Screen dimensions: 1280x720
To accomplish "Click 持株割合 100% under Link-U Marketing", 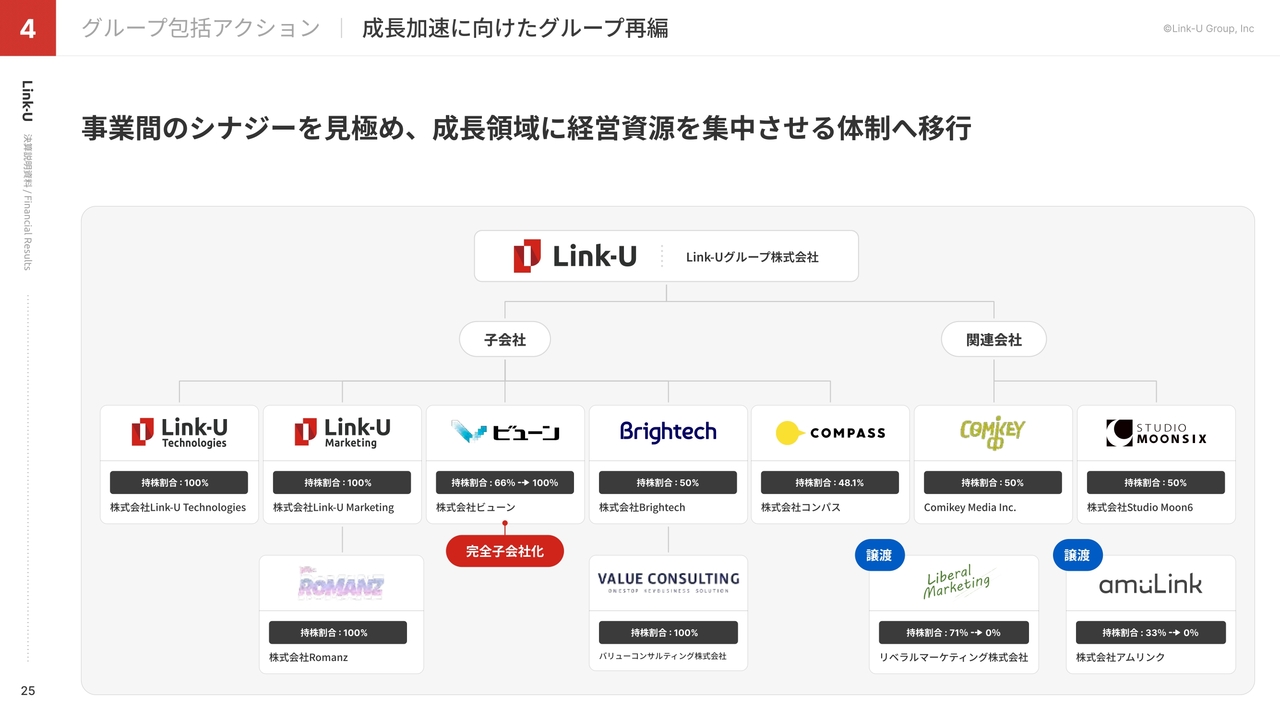I will coord(342,483).
